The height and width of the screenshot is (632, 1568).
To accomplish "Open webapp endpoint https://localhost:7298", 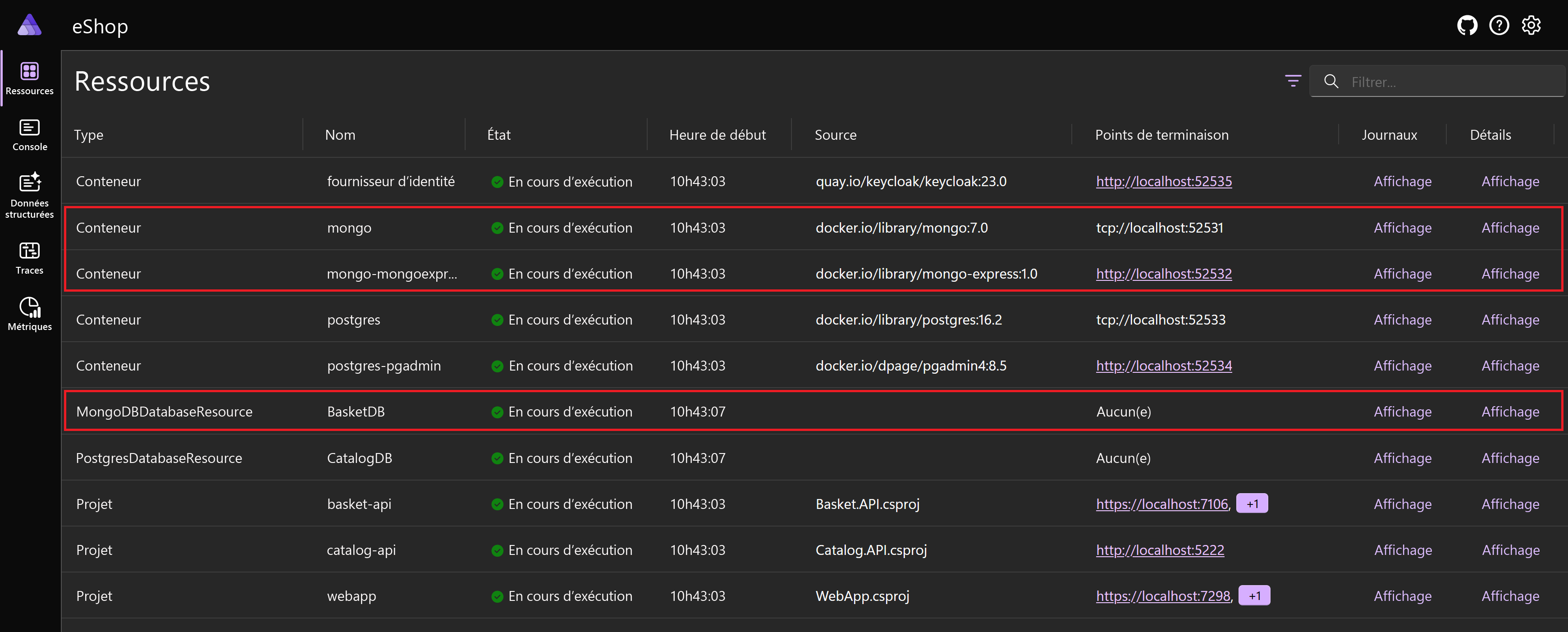I will point(1163,596).
